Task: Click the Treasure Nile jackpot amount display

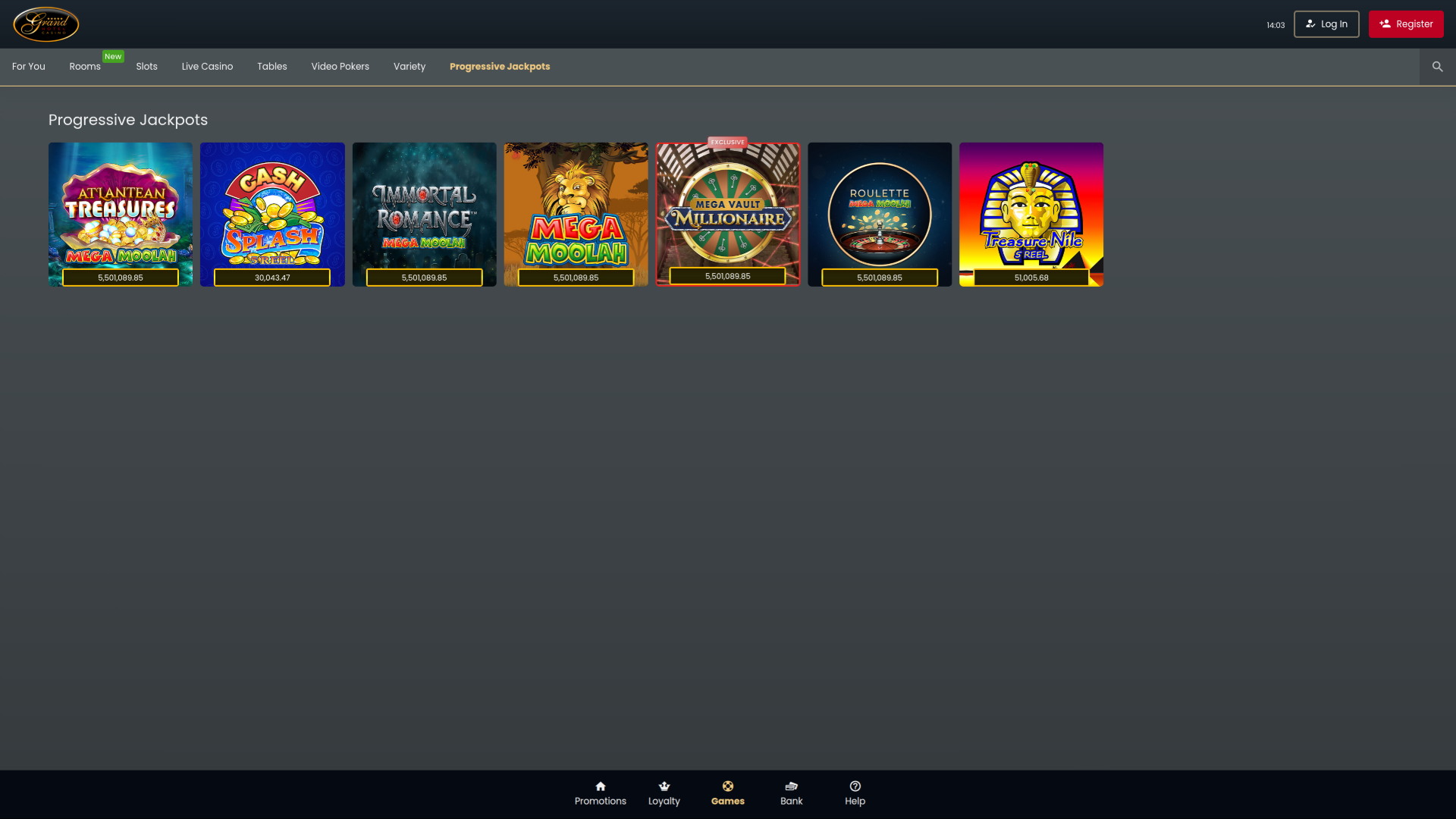Action: [1031, 278]
